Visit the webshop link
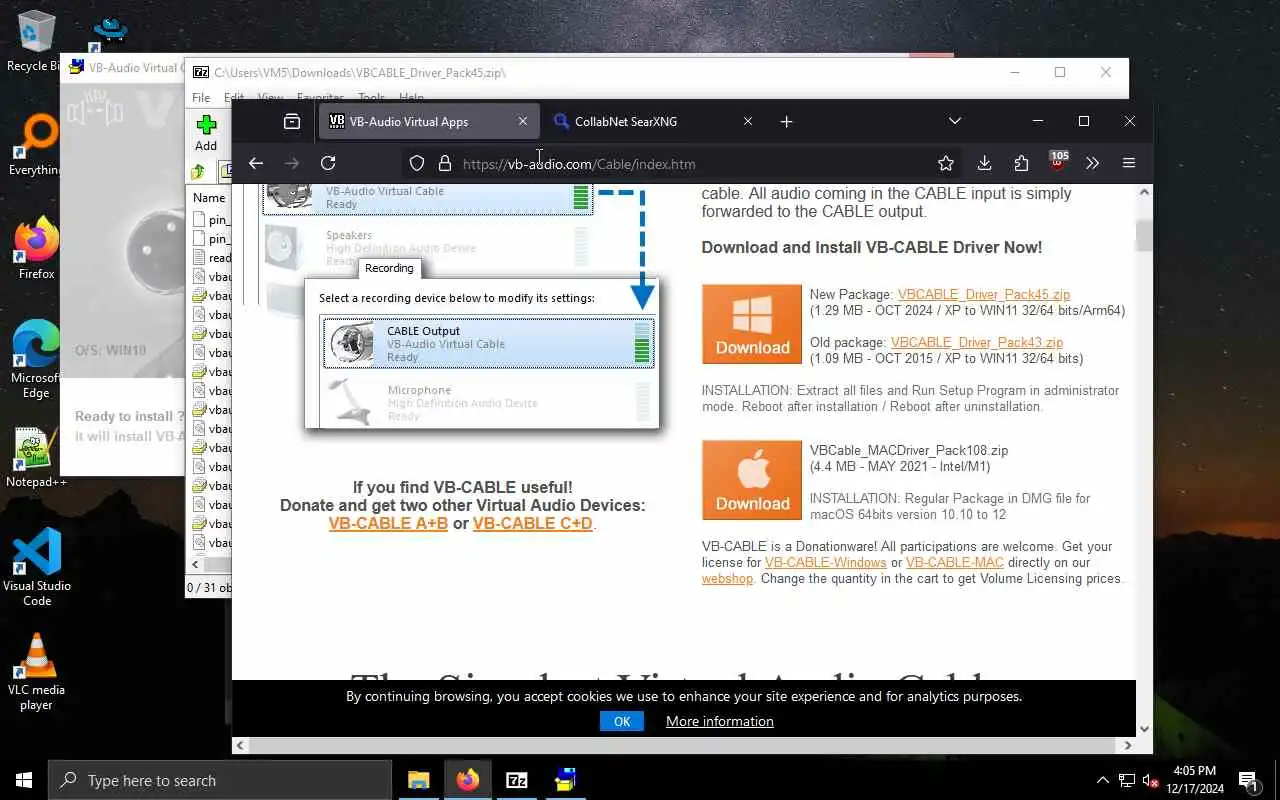This screenshot has height=800, width=1280. [727, 578]
